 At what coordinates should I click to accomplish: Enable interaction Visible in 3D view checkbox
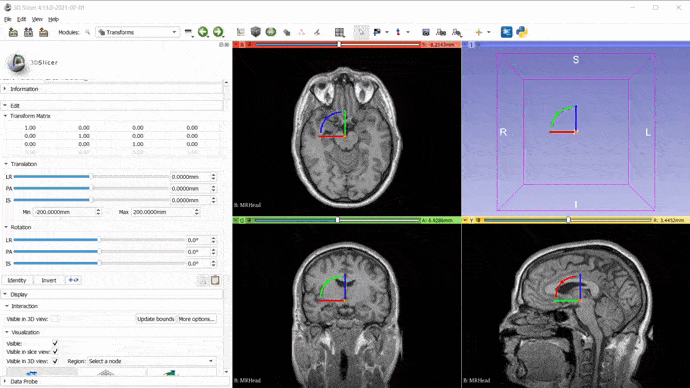(55, 319)
